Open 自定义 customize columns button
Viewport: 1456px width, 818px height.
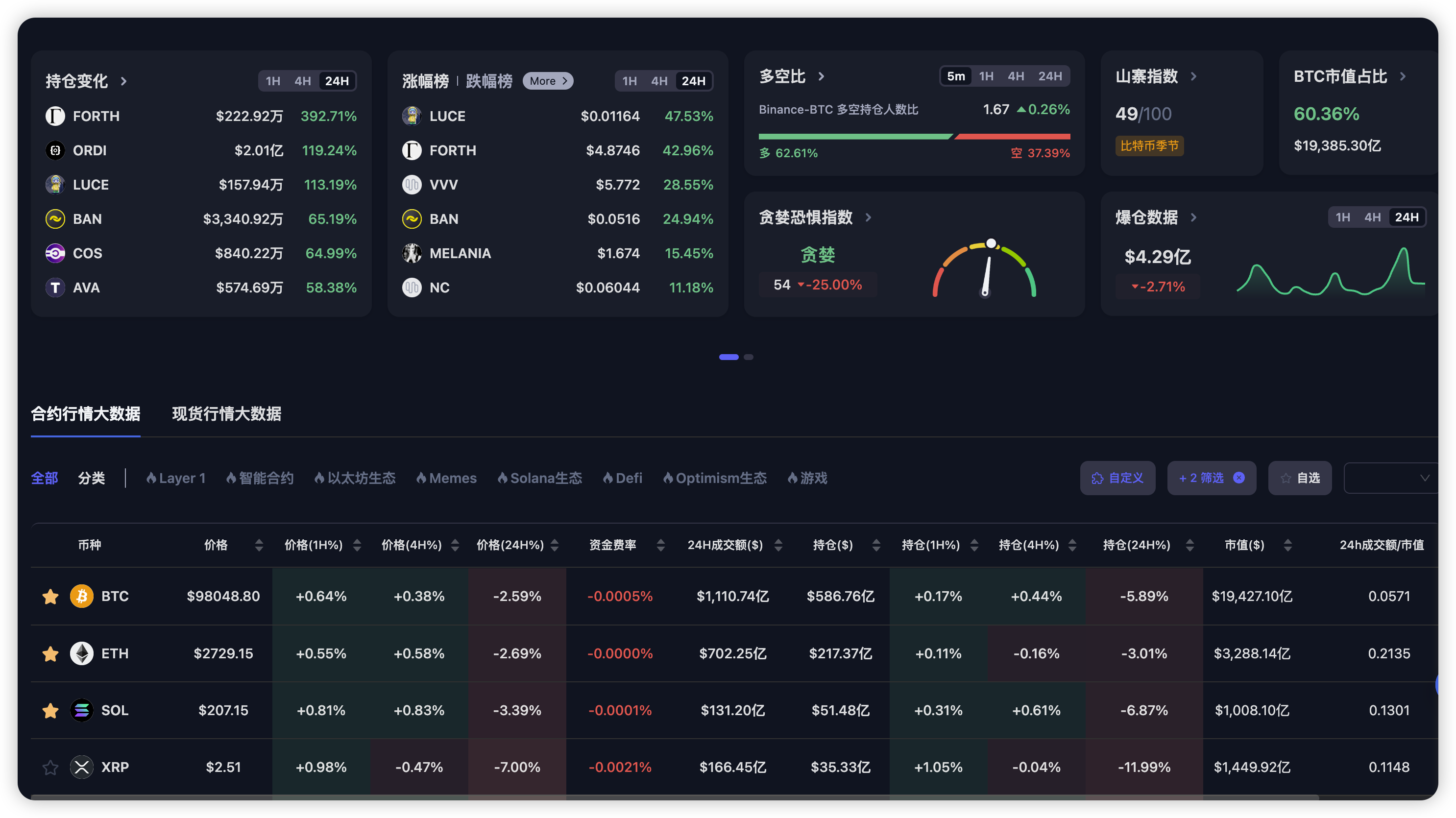coord(1117,478)
